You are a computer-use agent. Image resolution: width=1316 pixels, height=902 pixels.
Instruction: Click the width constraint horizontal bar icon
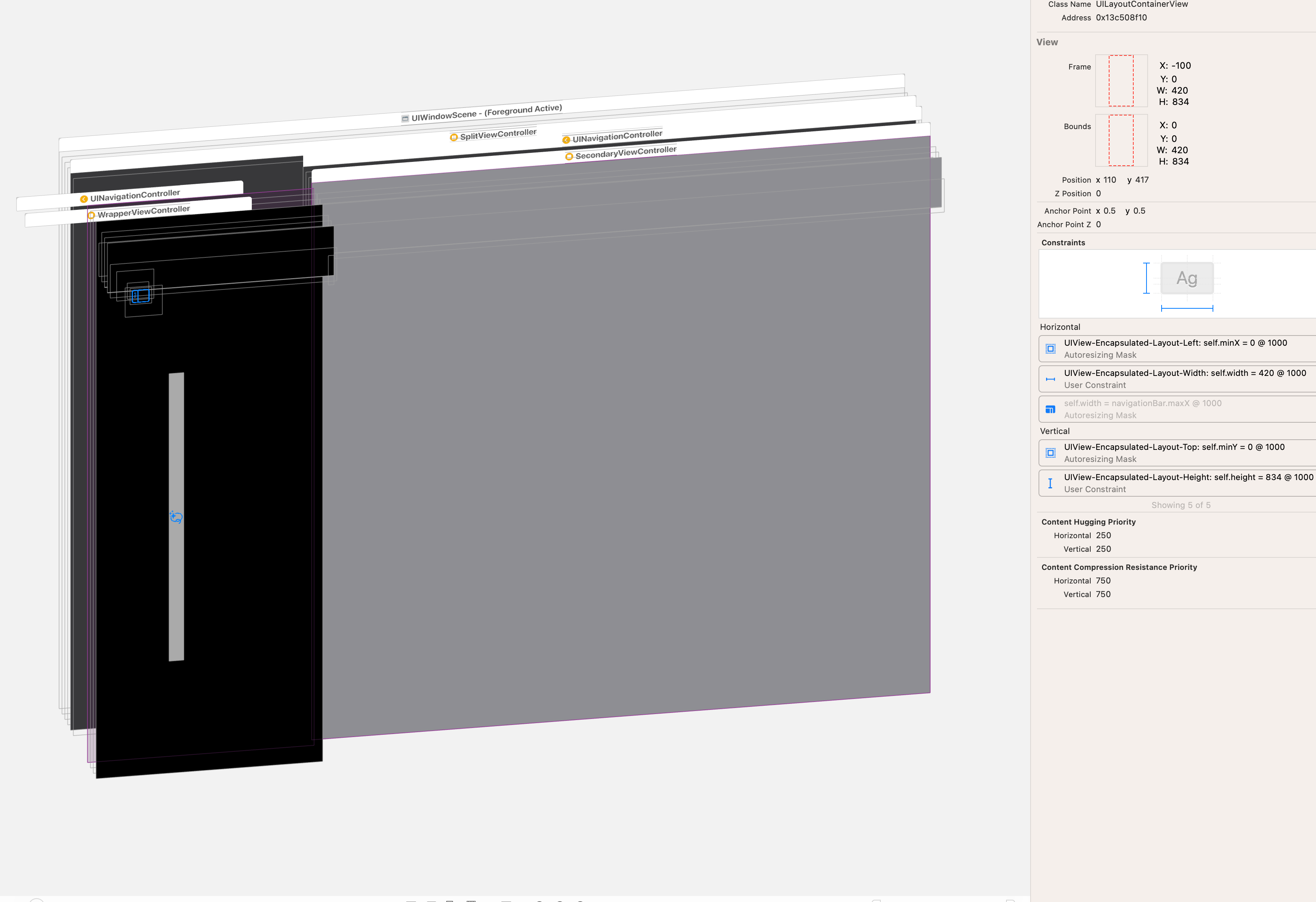point(1050,379)
